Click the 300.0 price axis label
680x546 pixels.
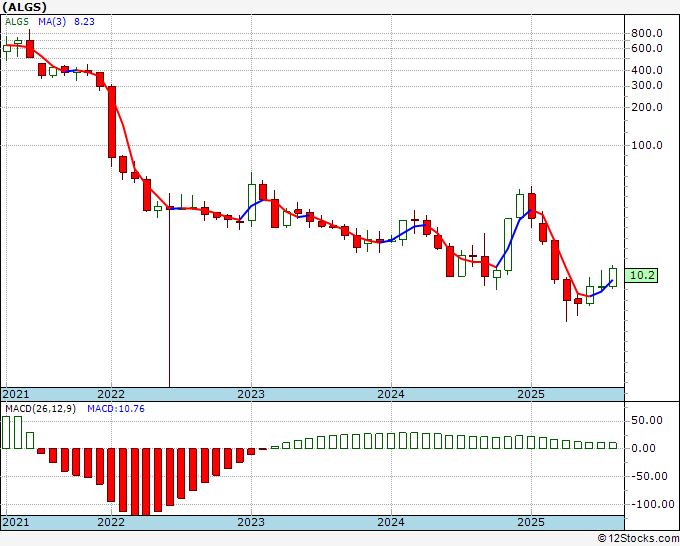[647, 85]
